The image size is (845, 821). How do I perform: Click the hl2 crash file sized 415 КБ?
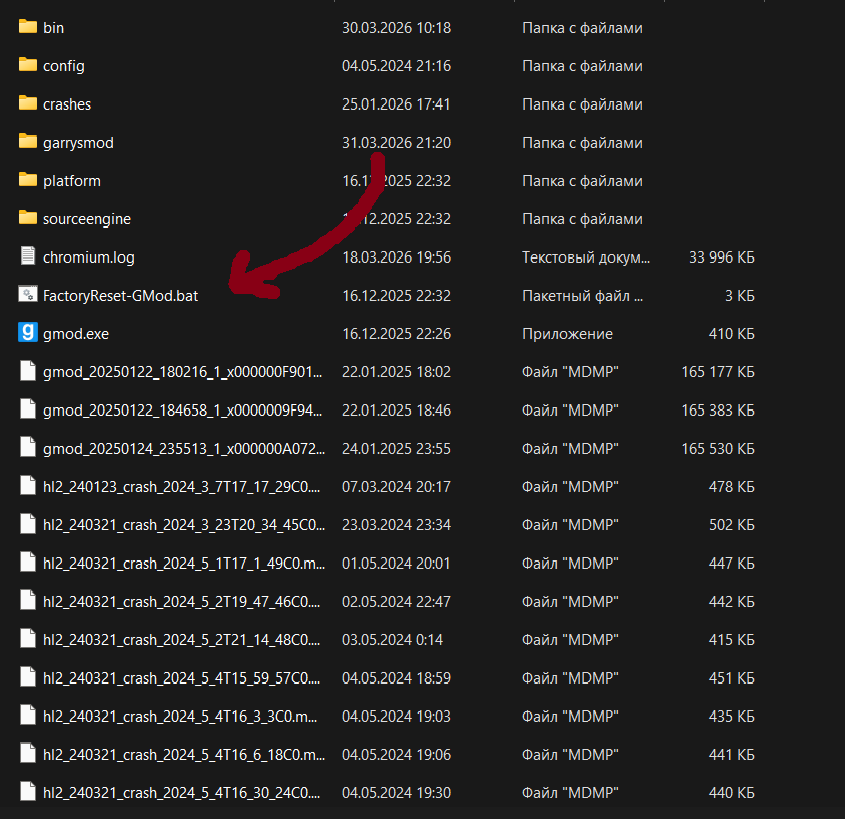click(x=183, y=639)
